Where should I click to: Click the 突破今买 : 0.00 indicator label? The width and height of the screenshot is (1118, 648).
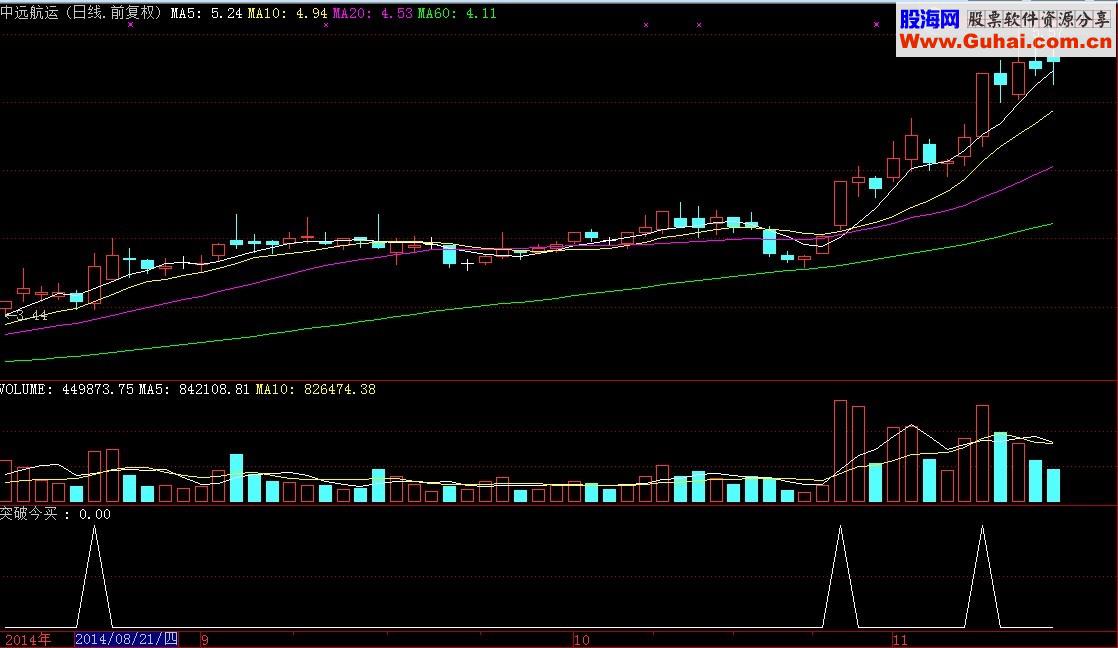tap(56, 514)
